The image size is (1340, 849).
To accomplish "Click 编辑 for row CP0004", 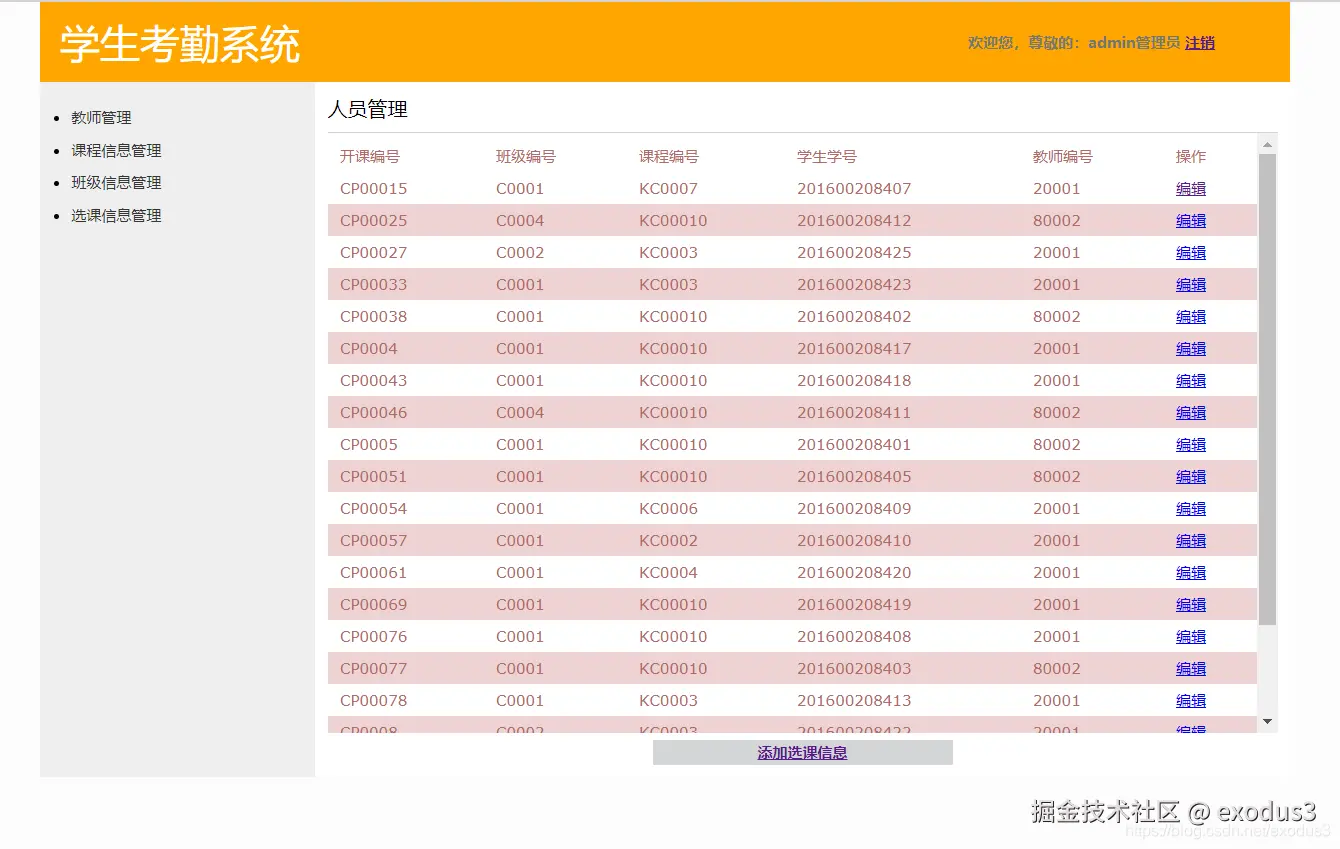I will tap(1191, 349).
